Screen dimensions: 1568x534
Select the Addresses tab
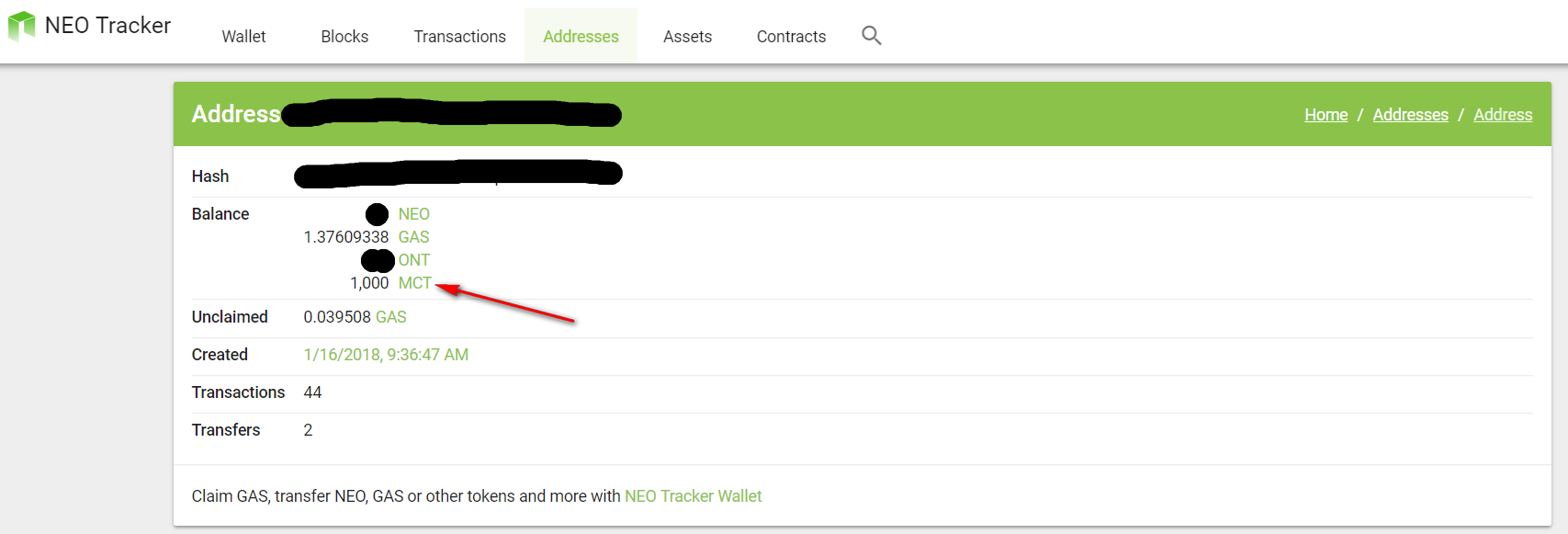point(581,37)
